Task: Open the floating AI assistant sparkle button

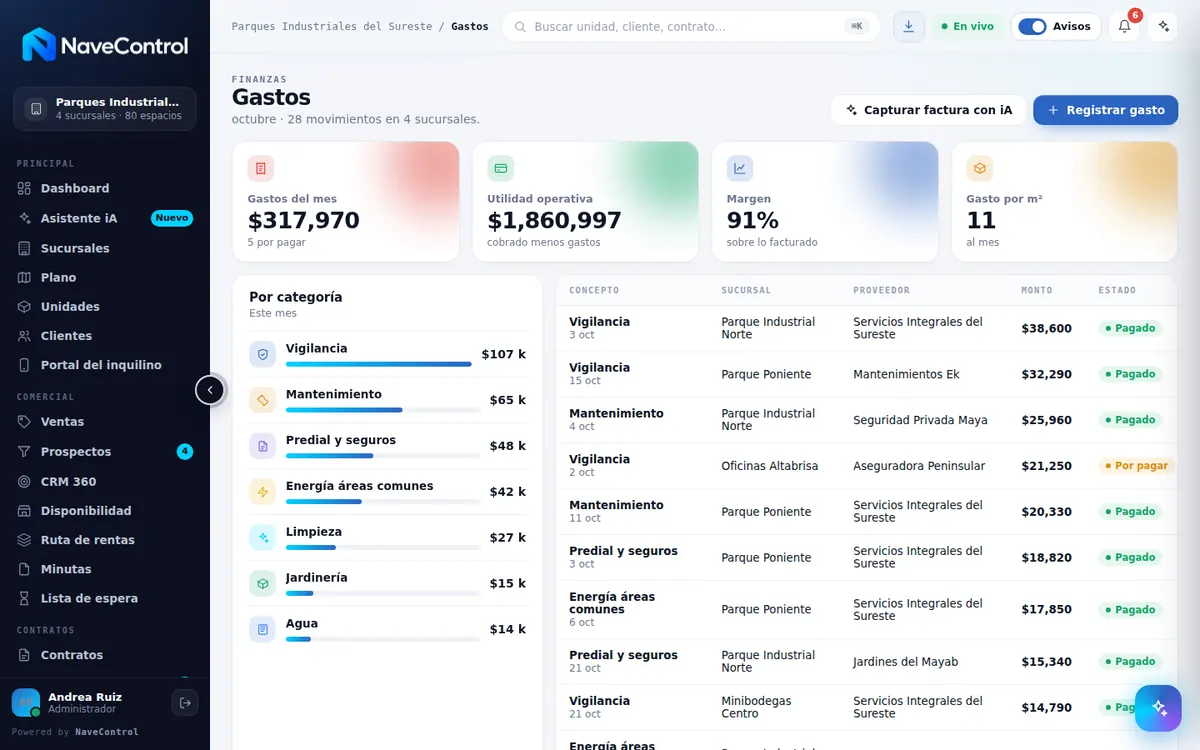Action: pos(1159,708)
